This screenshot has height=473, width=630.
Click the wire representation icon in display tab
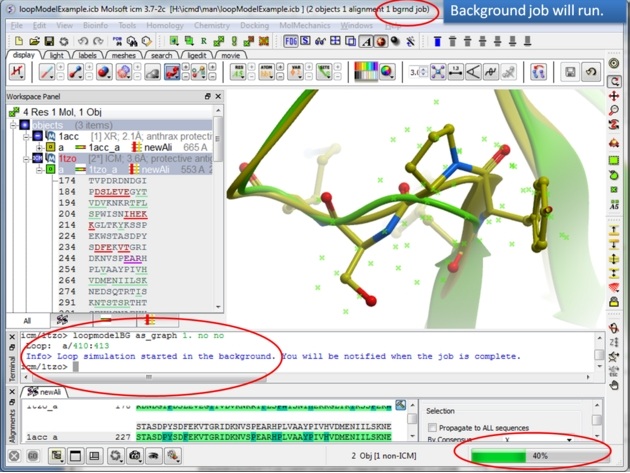click(47, 73)
